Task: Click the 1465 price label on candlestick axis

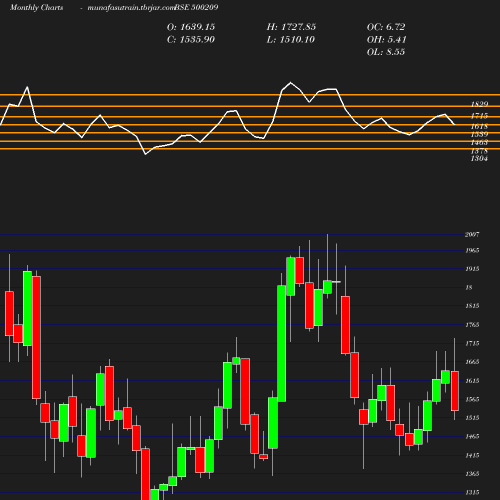Action: 472,436
